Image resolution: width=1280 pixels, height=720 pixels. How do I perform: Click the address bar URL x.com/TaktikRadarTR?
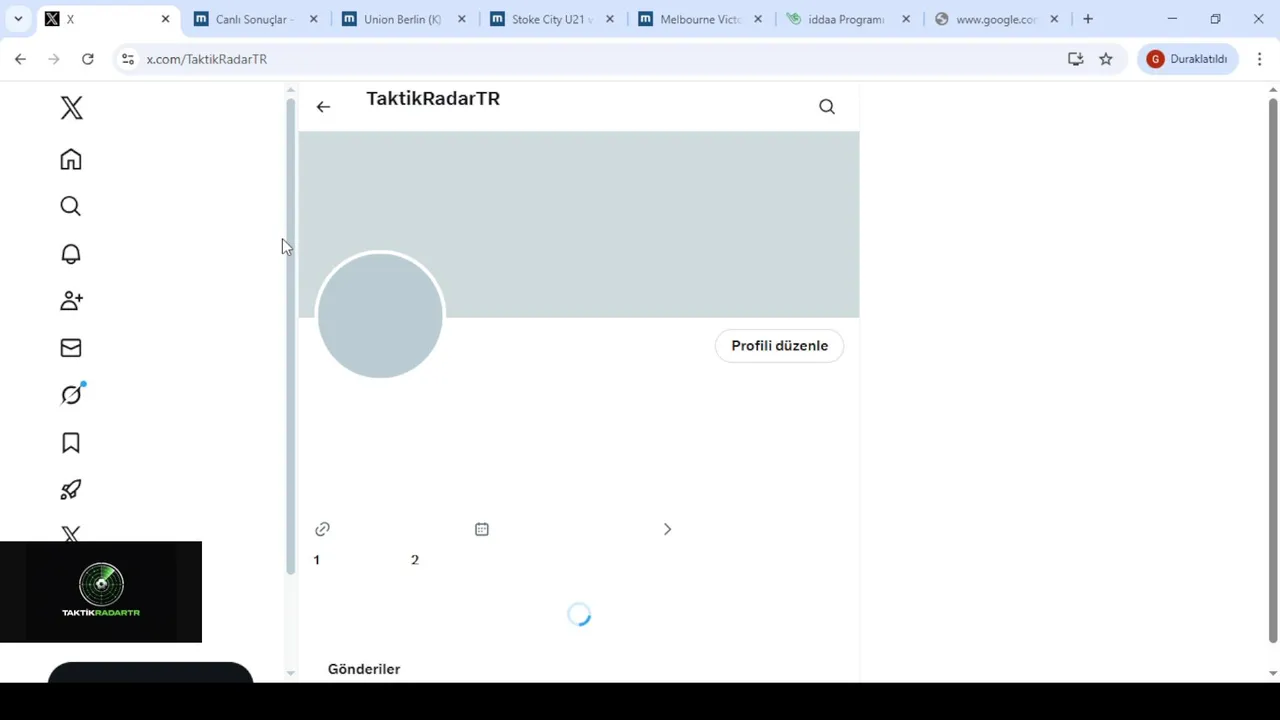pos(207,59)
